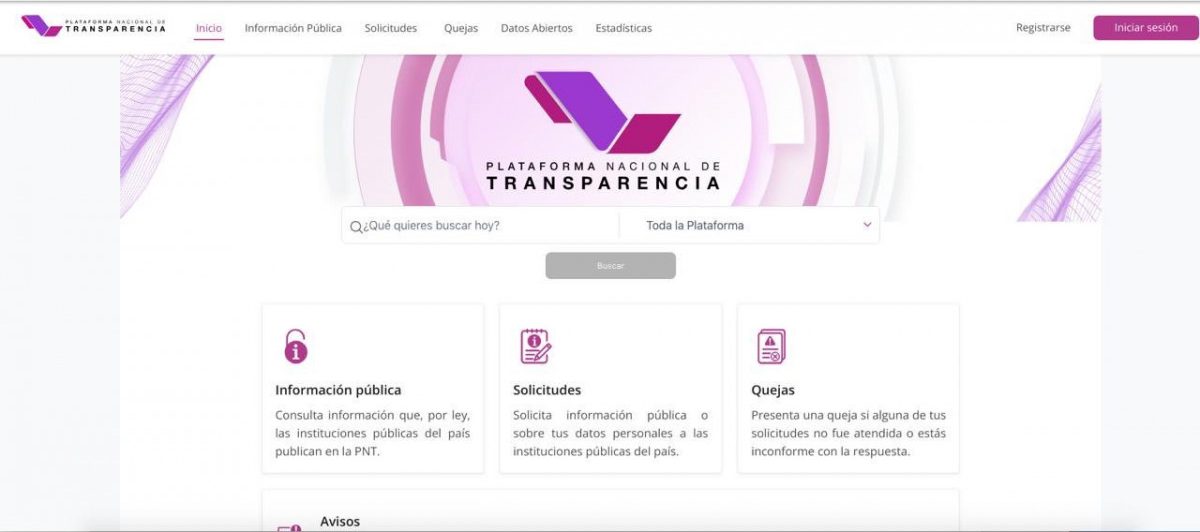The height and width of the screenshot is (532, 1200).
Task: Open the Inicio tab
Action: click(x=209, y=28)
